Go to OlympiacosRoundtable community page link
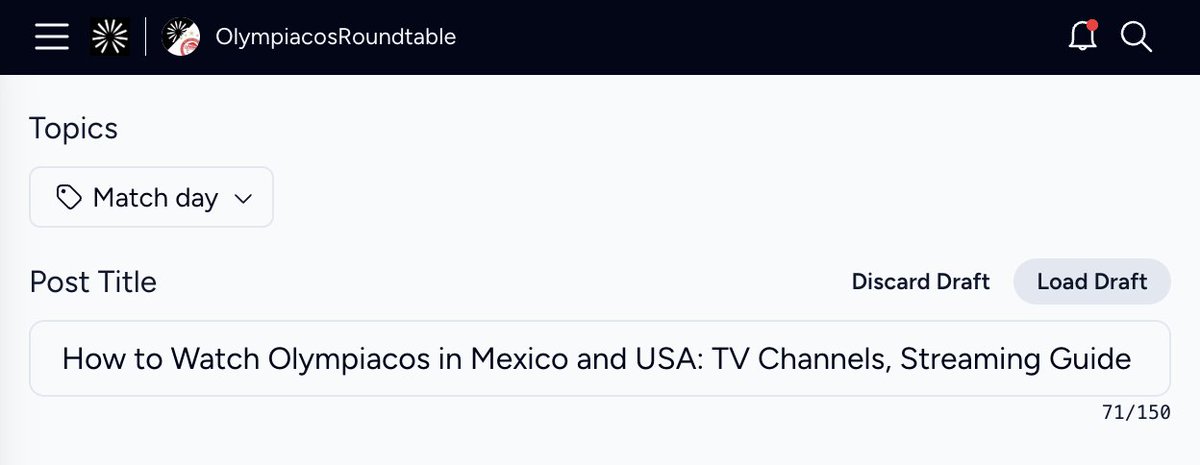Screen dimensions: 1200x465 point(336,37)
